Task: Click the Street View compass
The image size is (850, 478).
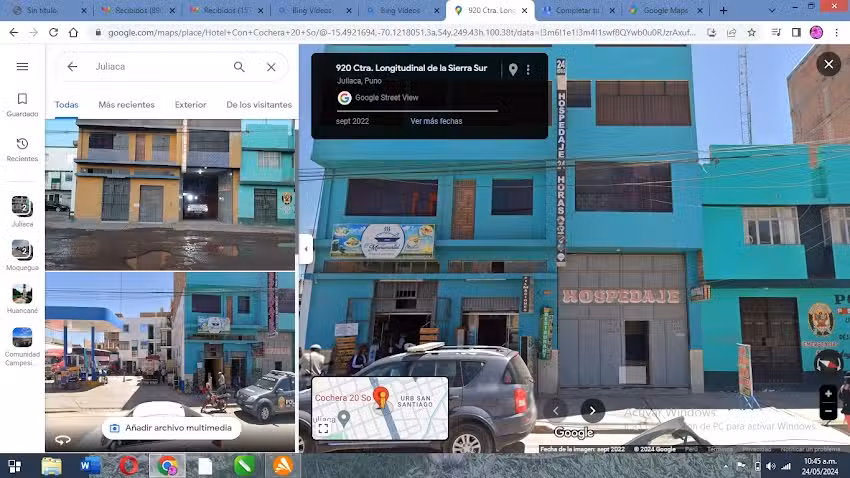Action: pos(827,362)
